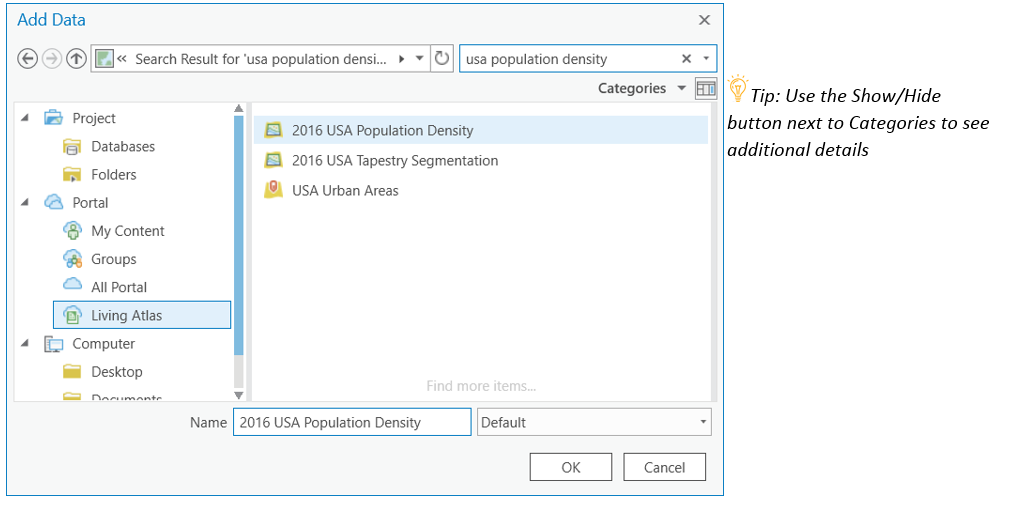Click the Databases folder icon
1026x509 pixels.
pos(72,147)
